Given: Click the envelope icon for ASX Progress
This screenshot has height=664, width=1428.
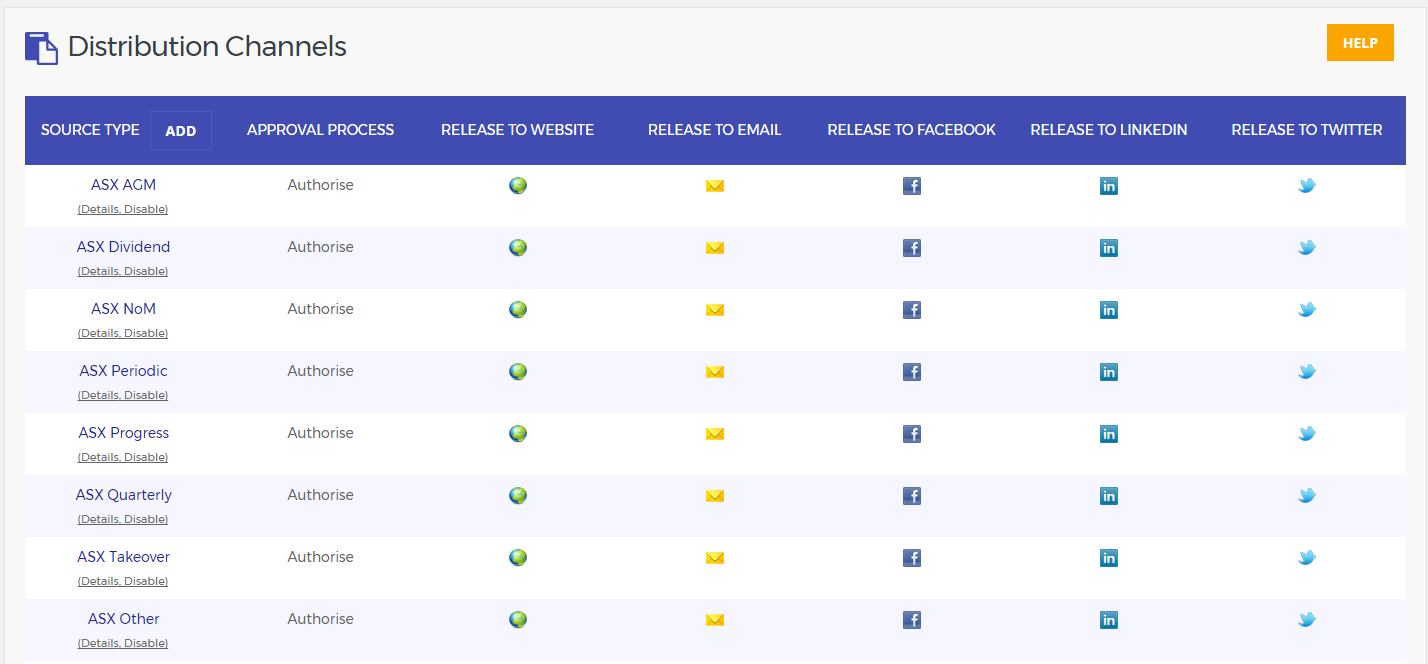Looking at the screenshot, I should (x=715, y=434).
